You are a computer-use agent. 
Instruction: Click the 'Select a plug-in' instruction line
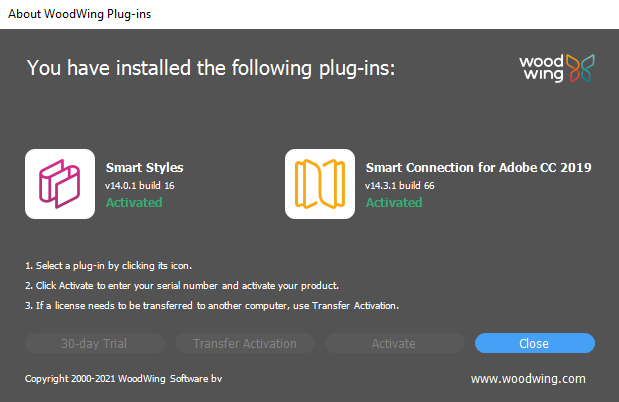107,266
